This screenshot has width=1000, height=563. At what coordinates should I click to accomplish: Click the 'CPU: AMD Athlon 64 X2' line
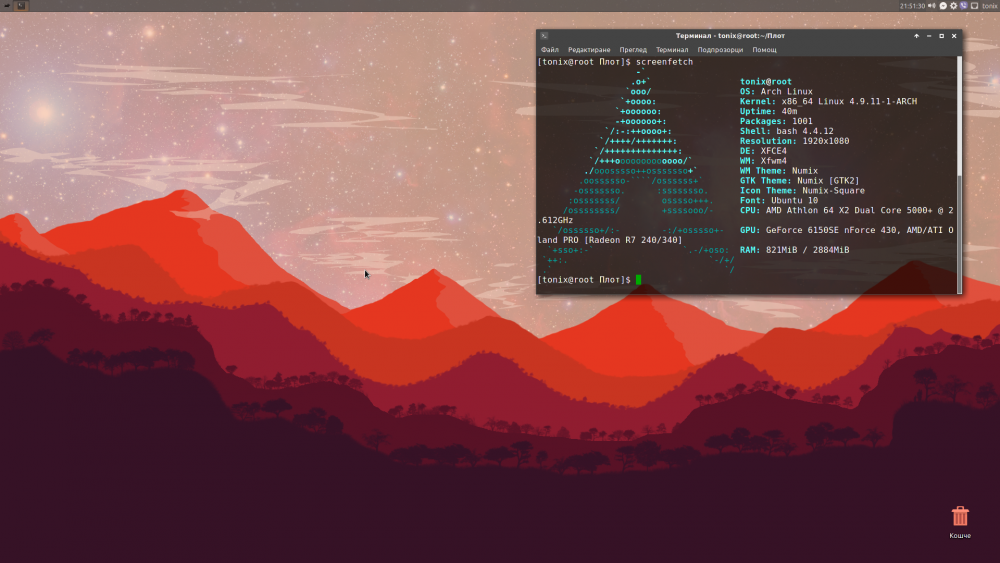tap(847, 210)
